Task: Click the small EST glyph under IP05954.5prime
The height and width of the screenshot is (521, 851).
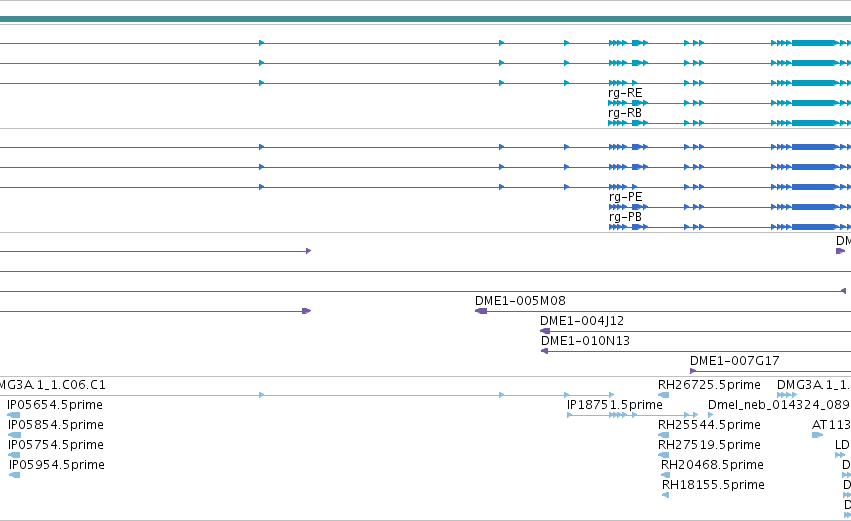Action: tap(15, 475)
